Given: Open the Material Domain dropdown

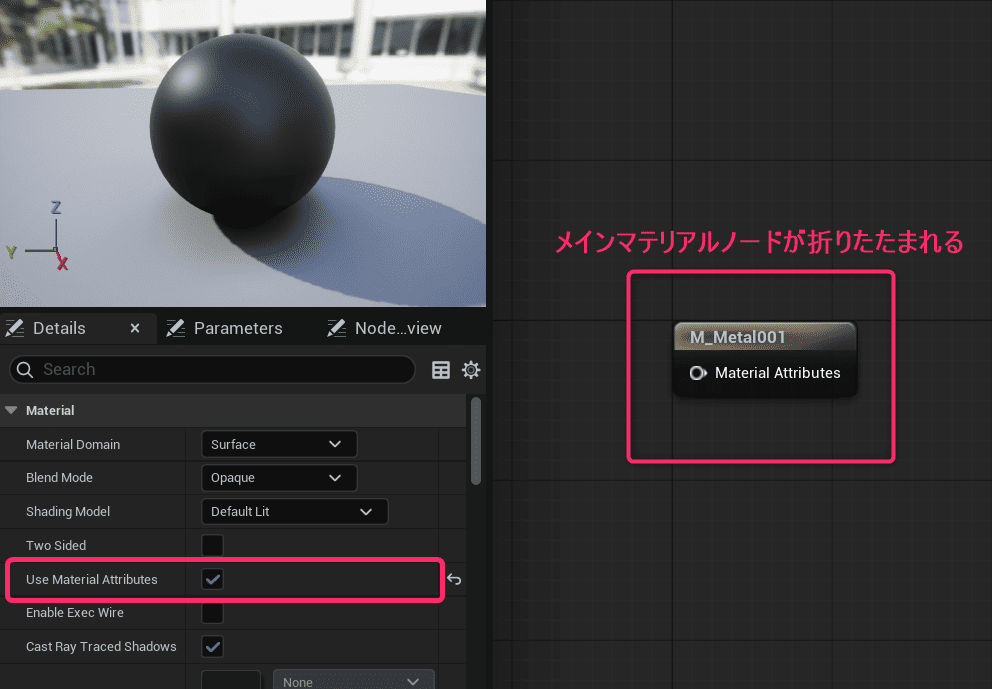Looking at the screenshot, I should [x=278, y=444].
